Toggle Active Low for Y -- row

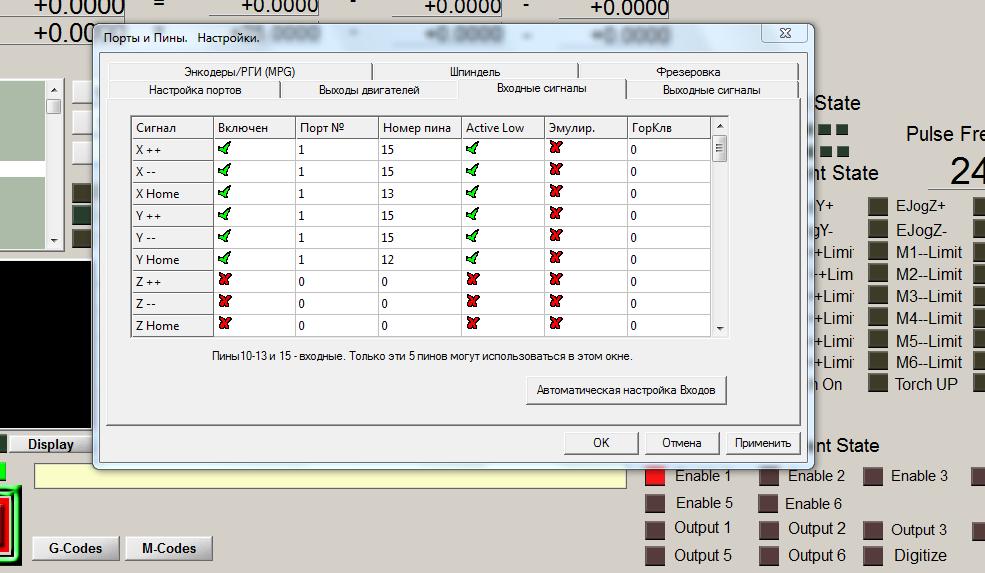click(472, 236)
